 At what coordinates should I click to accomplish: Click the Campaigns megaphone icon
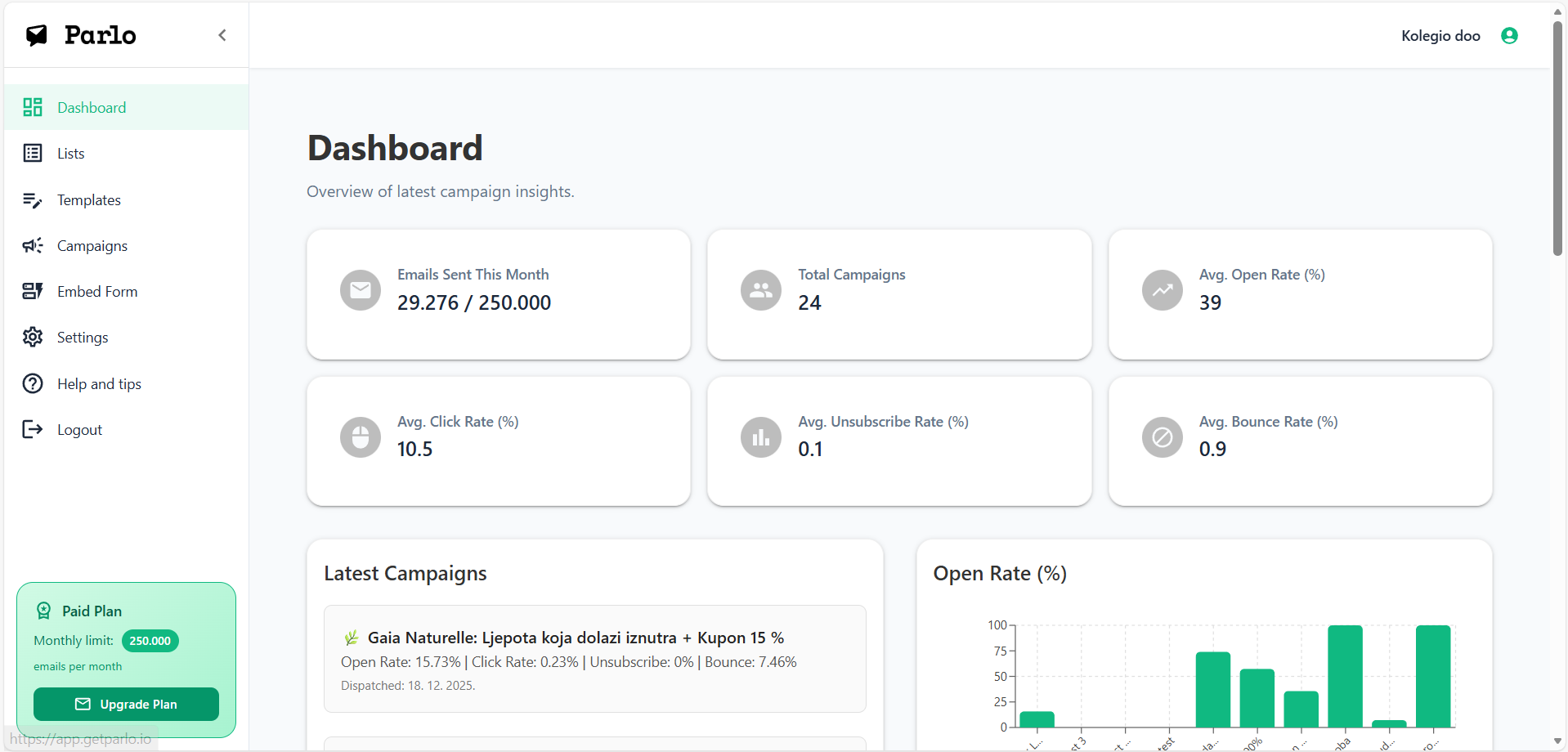pyautogui.click(x=33, y=246)
